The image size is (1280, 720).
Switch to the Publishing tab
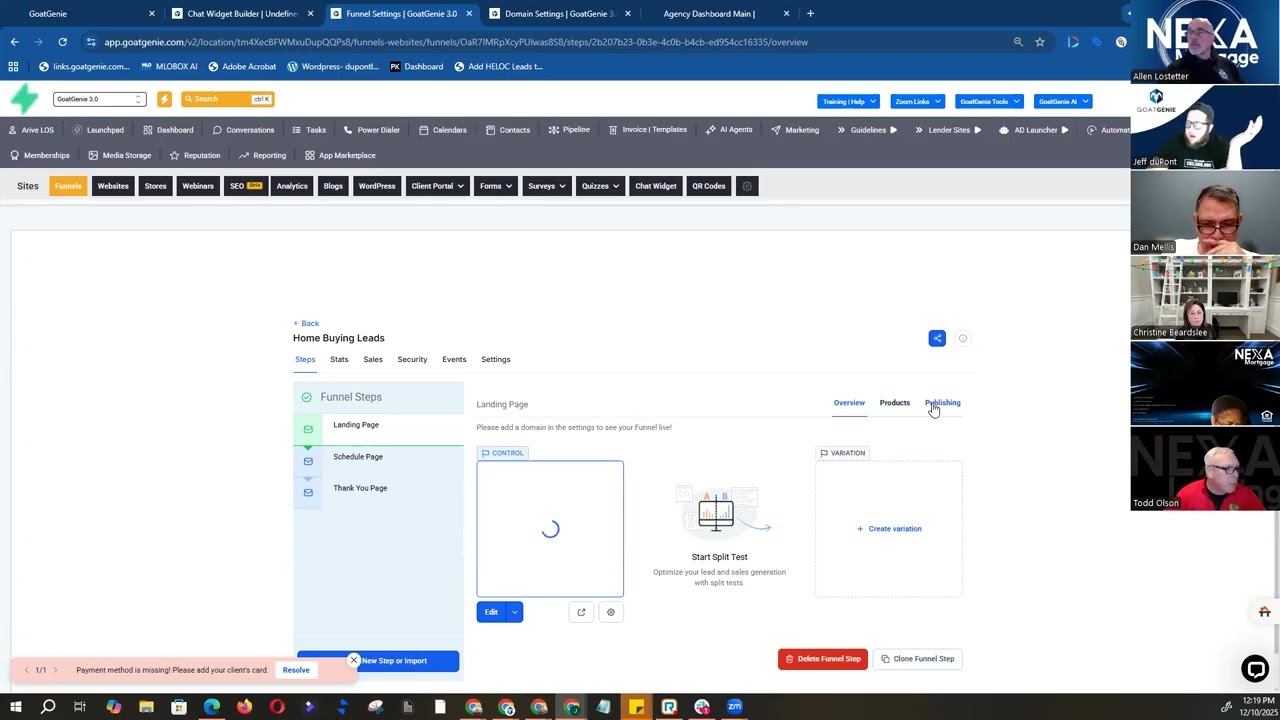click(x=943, y=403)
